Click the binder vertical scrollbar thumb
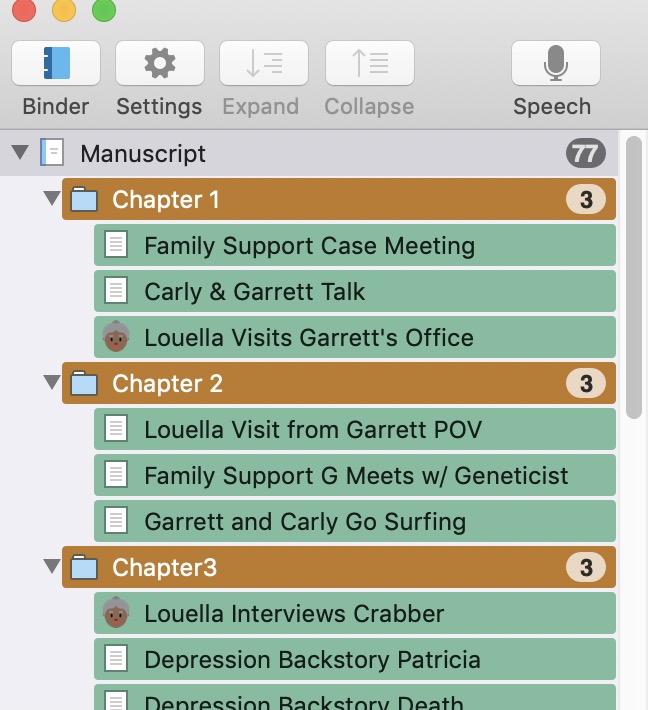 [x=634, y=277]
